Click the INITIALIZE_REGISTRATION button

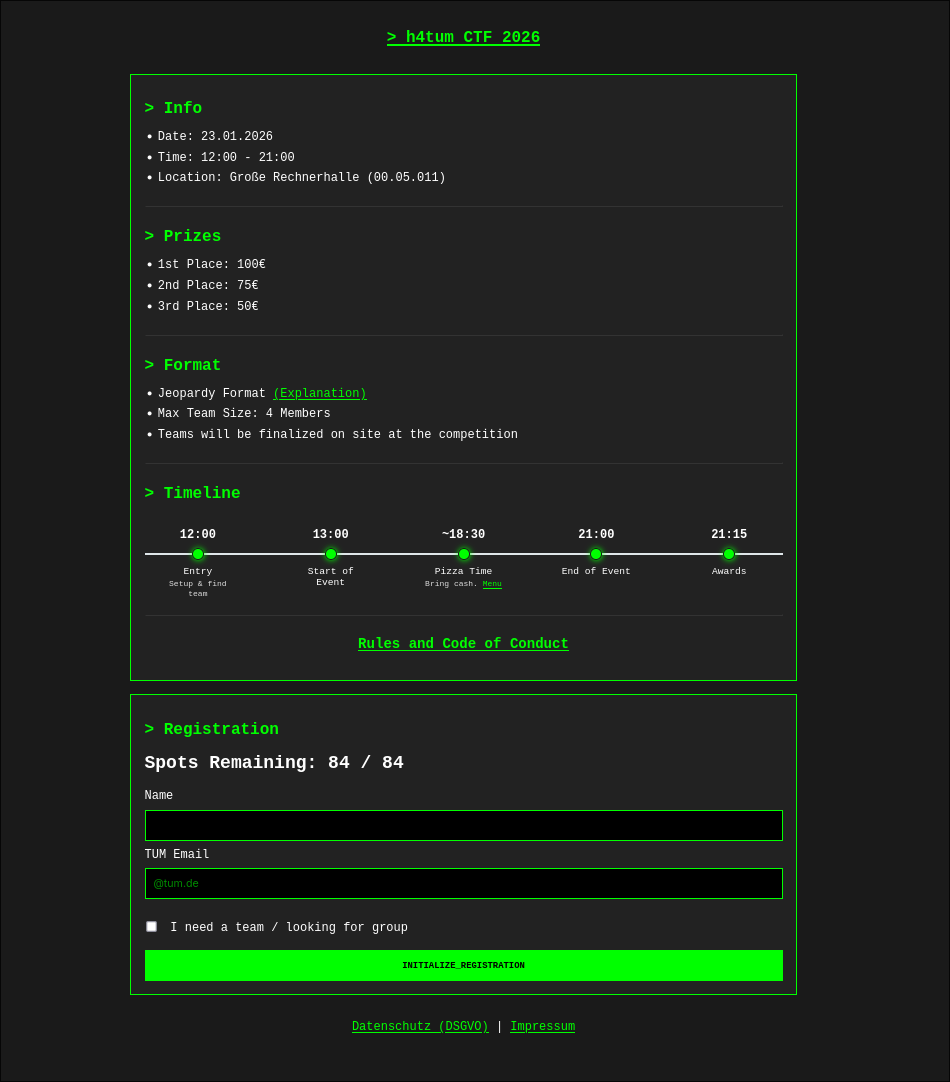(464, 965)
